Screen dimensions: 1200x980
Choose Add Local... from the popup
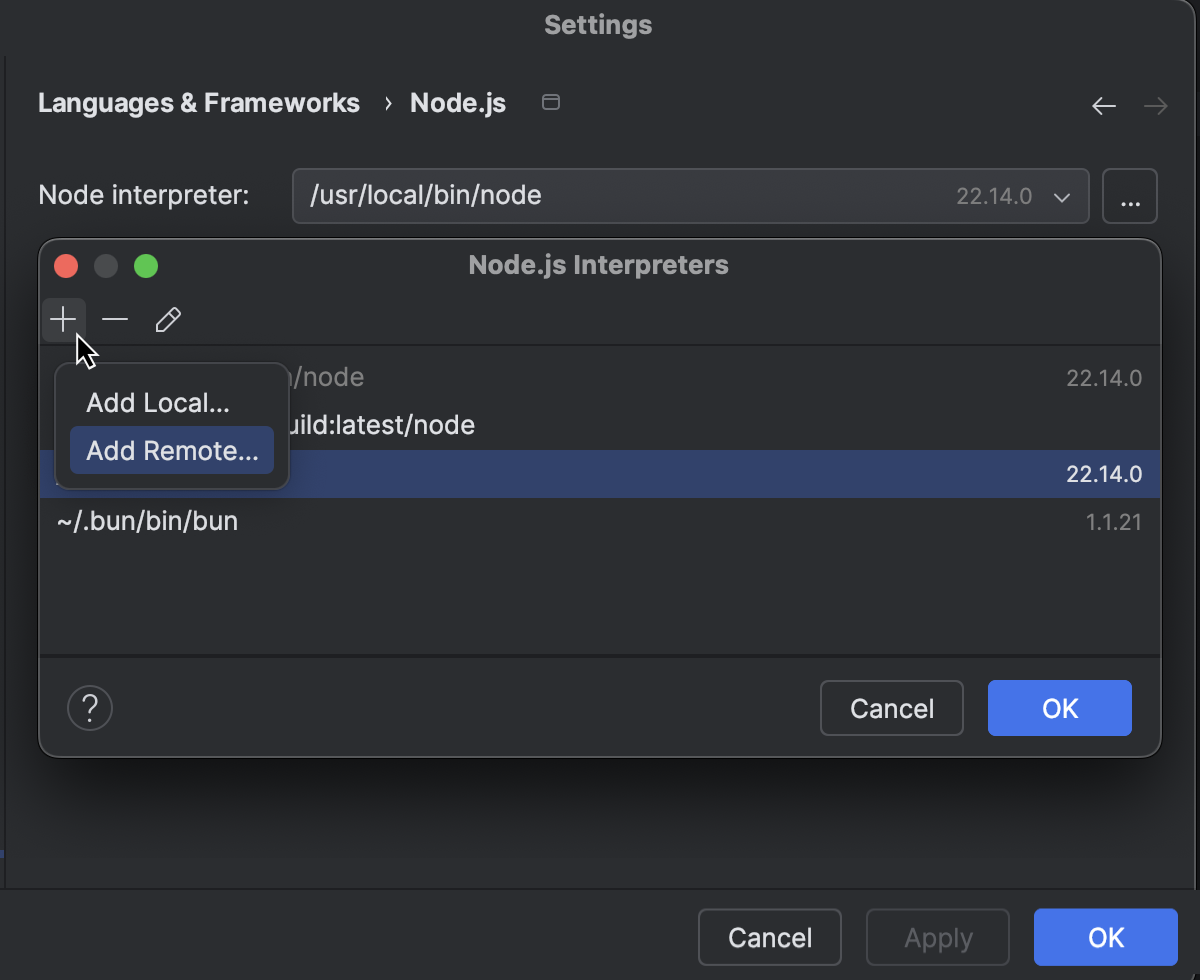158,403
